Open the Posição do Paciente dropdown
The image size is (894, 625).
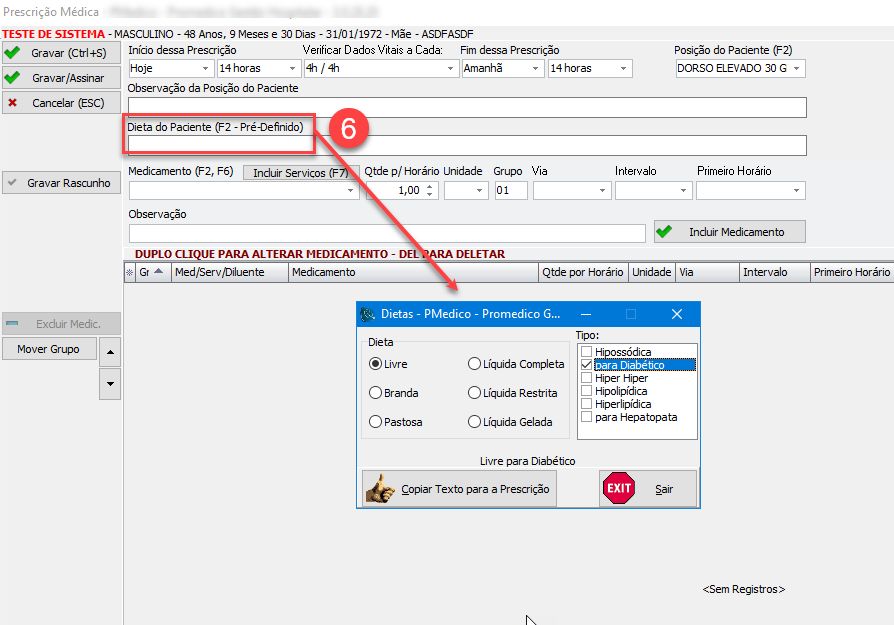797,69
